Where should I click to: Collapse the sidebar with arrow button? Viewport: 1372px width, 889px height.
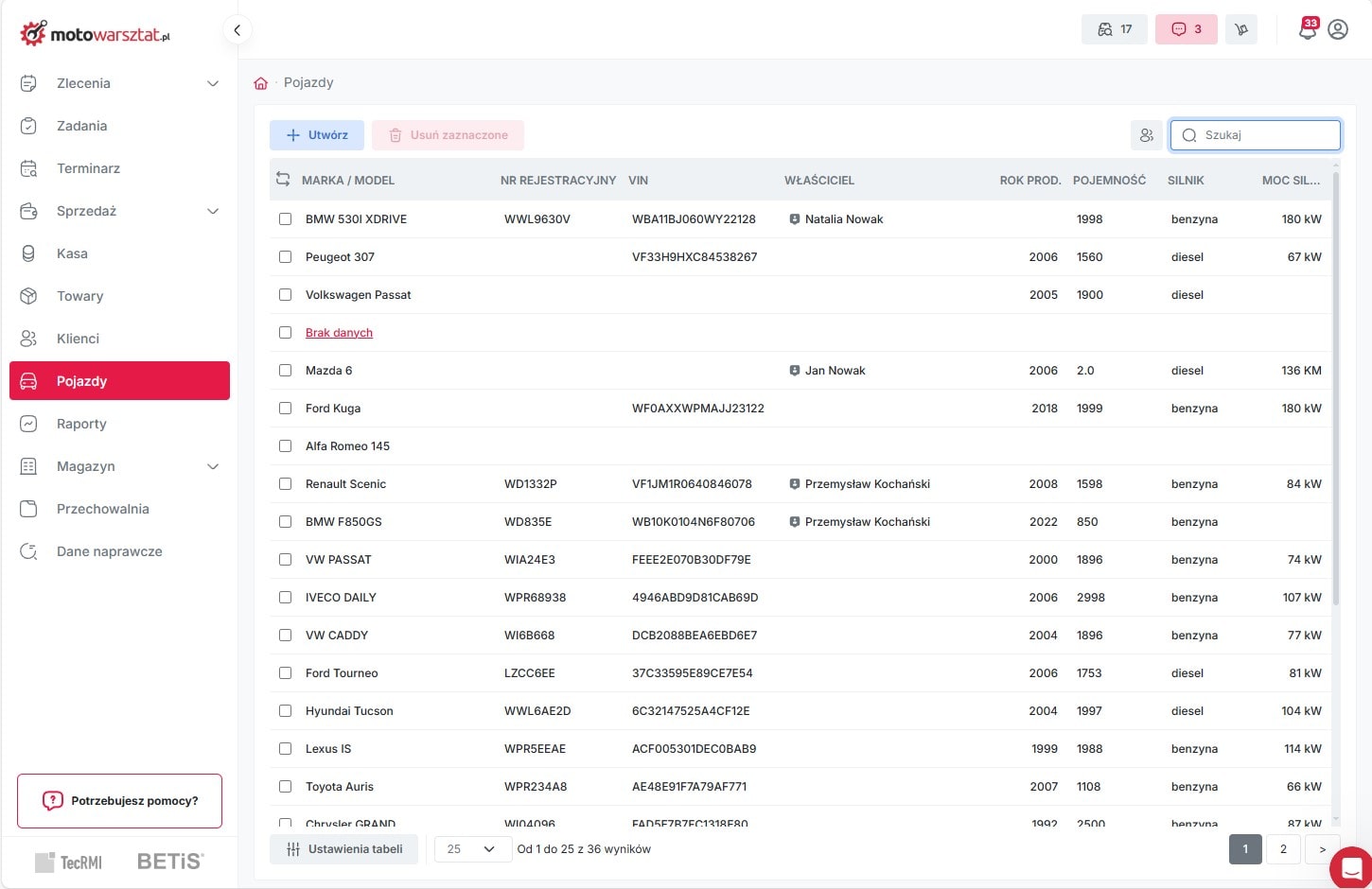(x=237, y=30)
